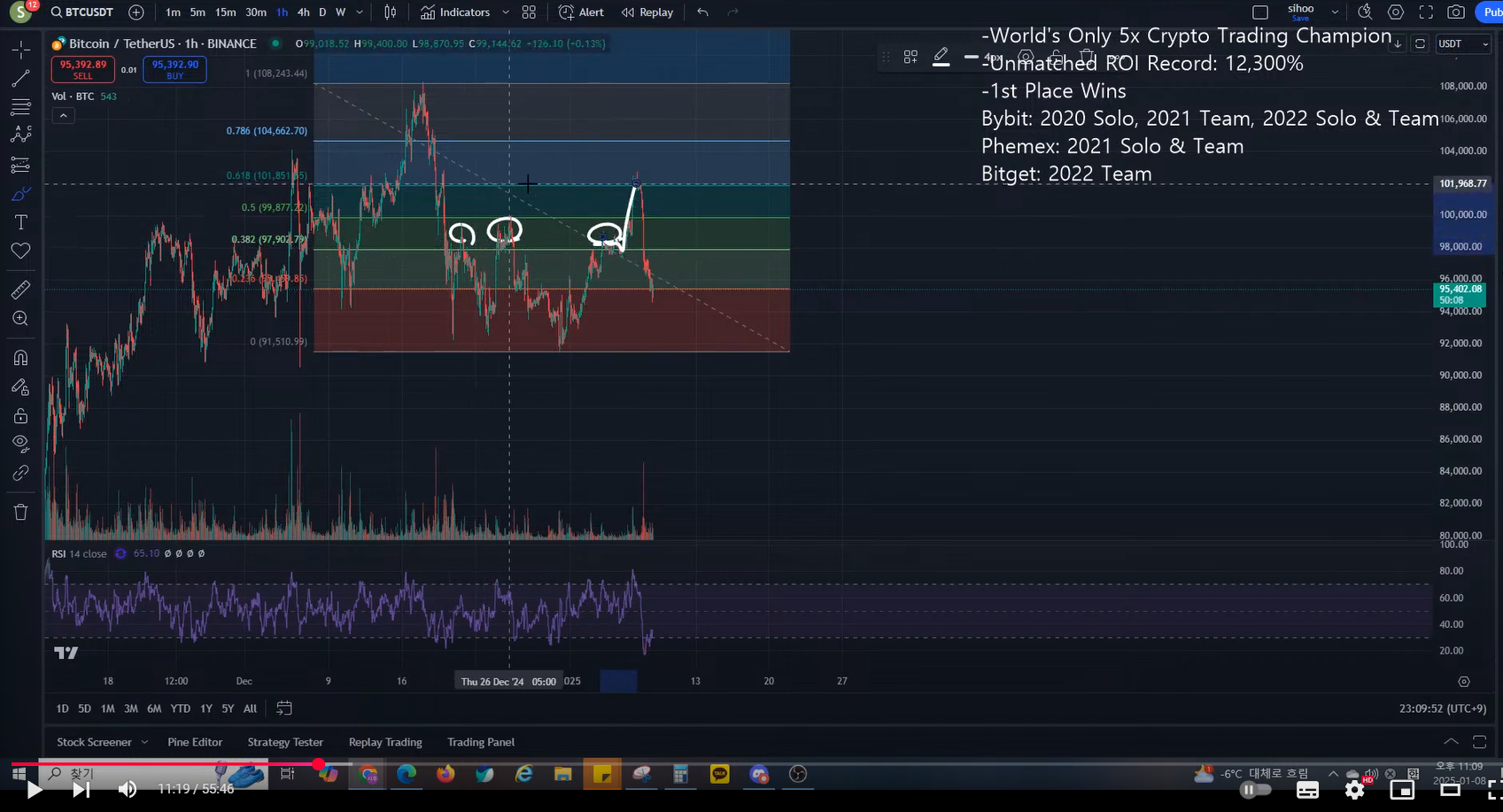The height and width of the screenshot is (812, 1503).
Task: Click the go-to-date calendar icon
Action: click(284, 708)
